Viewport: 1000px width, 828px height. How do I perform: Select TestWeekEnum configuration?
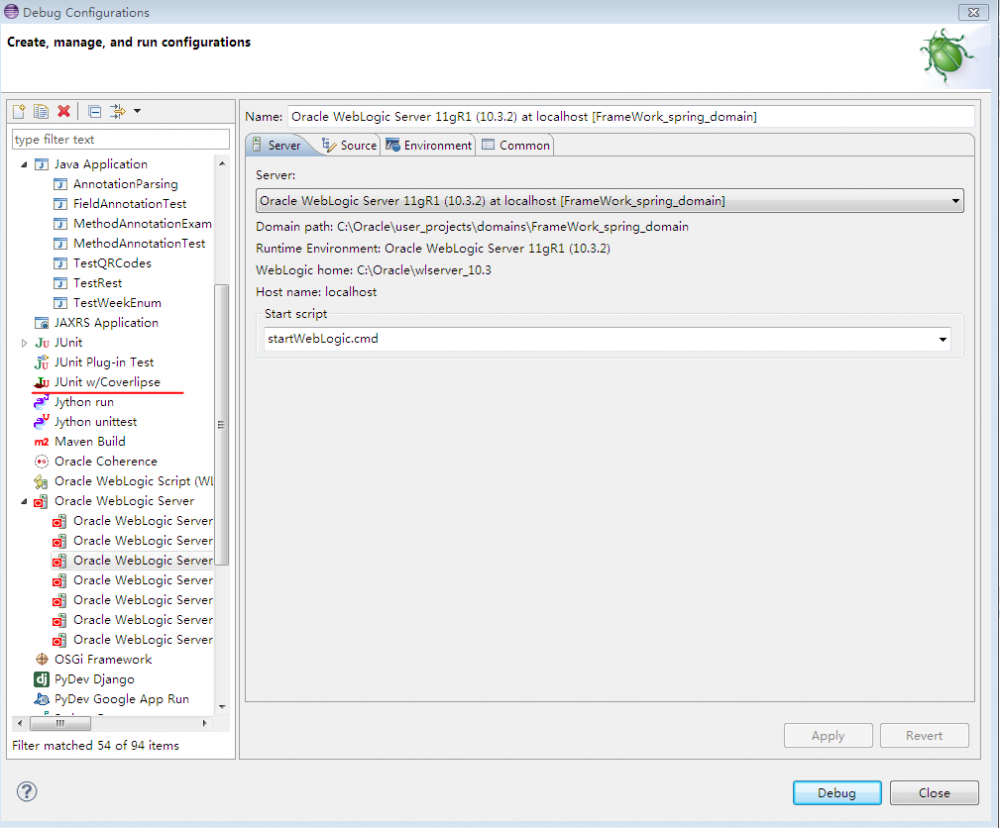pyautogui.click(x=117, y=303)
